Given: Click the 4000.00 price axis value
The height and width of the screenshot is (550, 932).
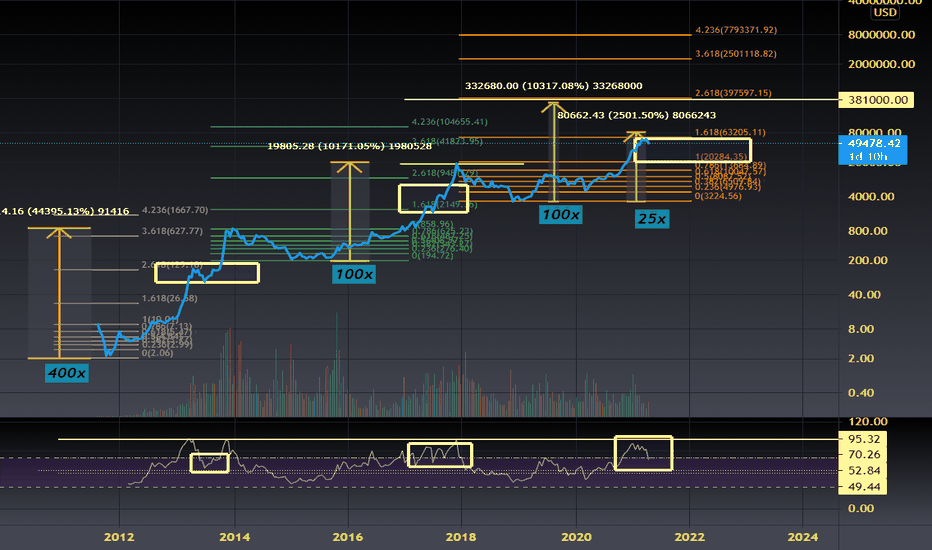Looking at the screenshot, I should 871,196.
